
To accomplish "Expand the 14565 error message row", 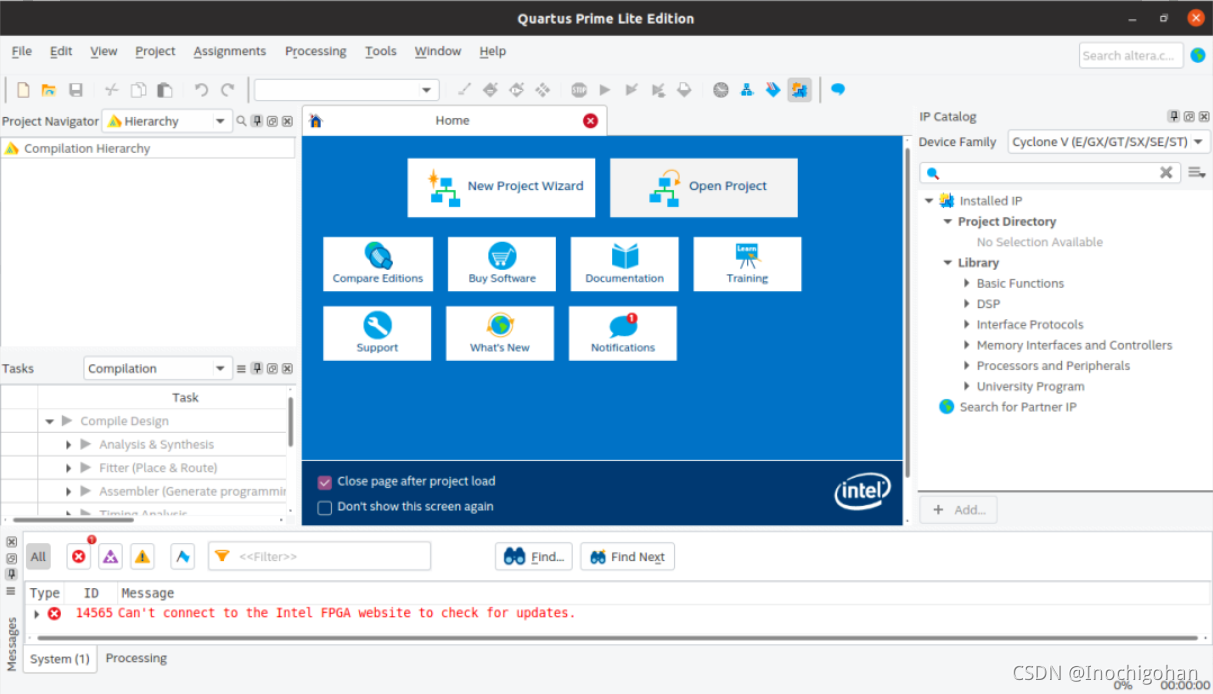I will [38, 614].
